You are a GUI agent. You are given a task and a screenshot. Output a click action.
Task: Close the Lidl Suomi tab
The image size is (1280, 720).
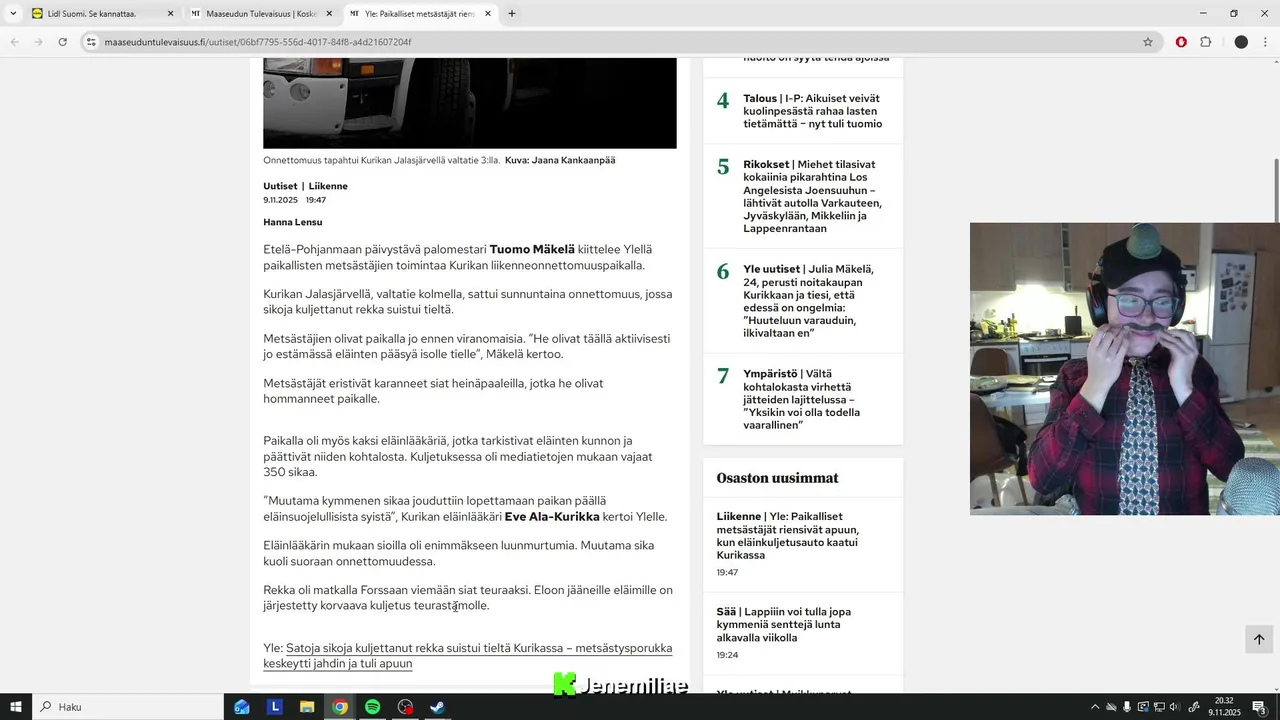coord(170,14)
